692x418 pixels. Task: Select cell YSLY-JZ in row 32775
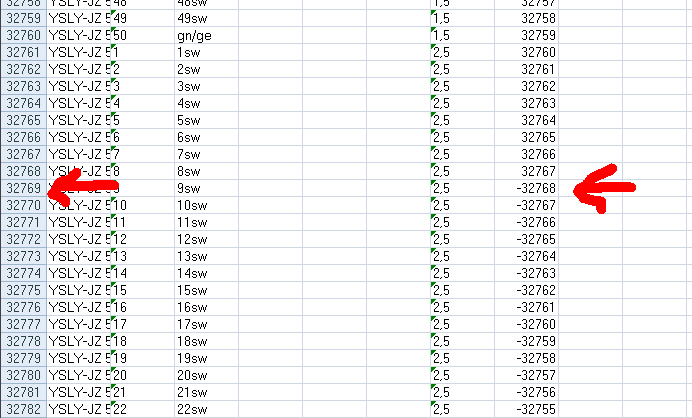pyautogui.click(x=79, y=290)
